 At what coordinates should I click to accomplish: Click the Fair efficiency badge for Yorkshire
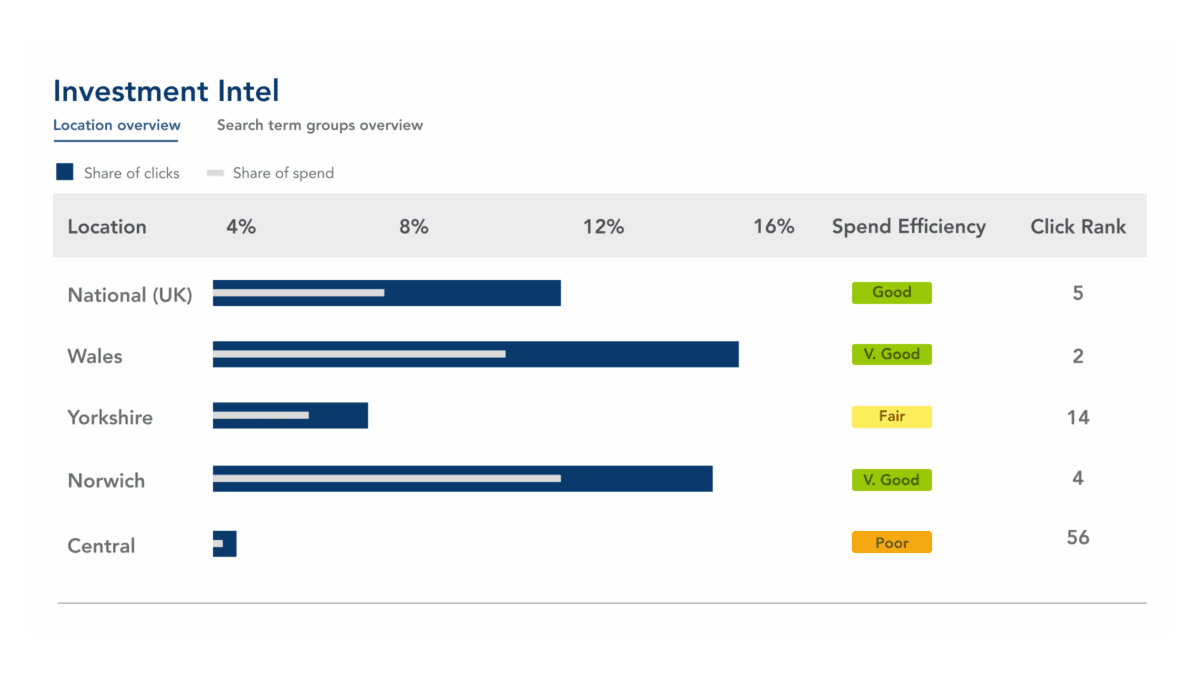pyautogui.click(x=891, y=416)
